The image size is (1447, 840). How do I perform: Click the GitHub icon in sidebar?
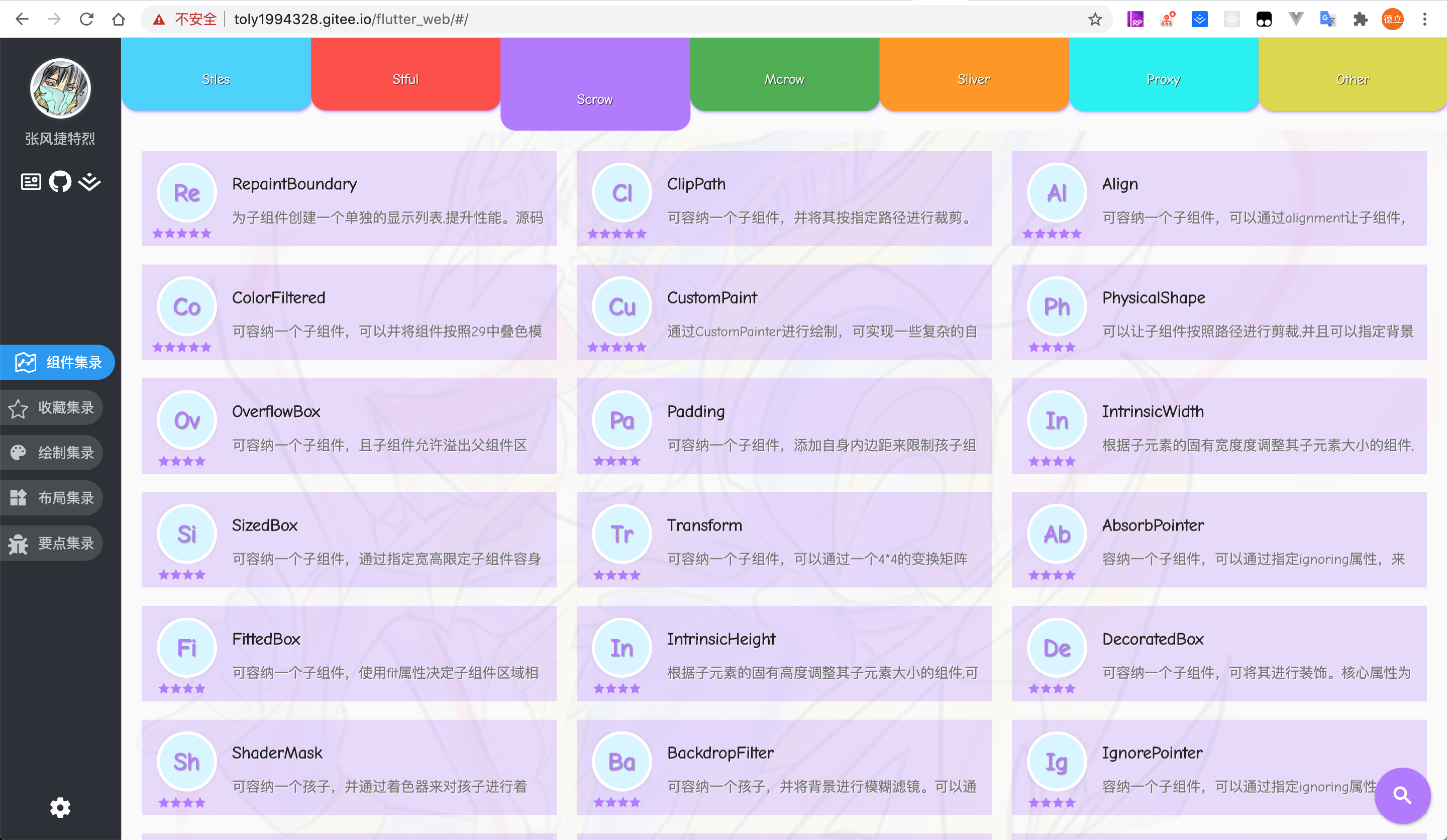click(60, 182)
